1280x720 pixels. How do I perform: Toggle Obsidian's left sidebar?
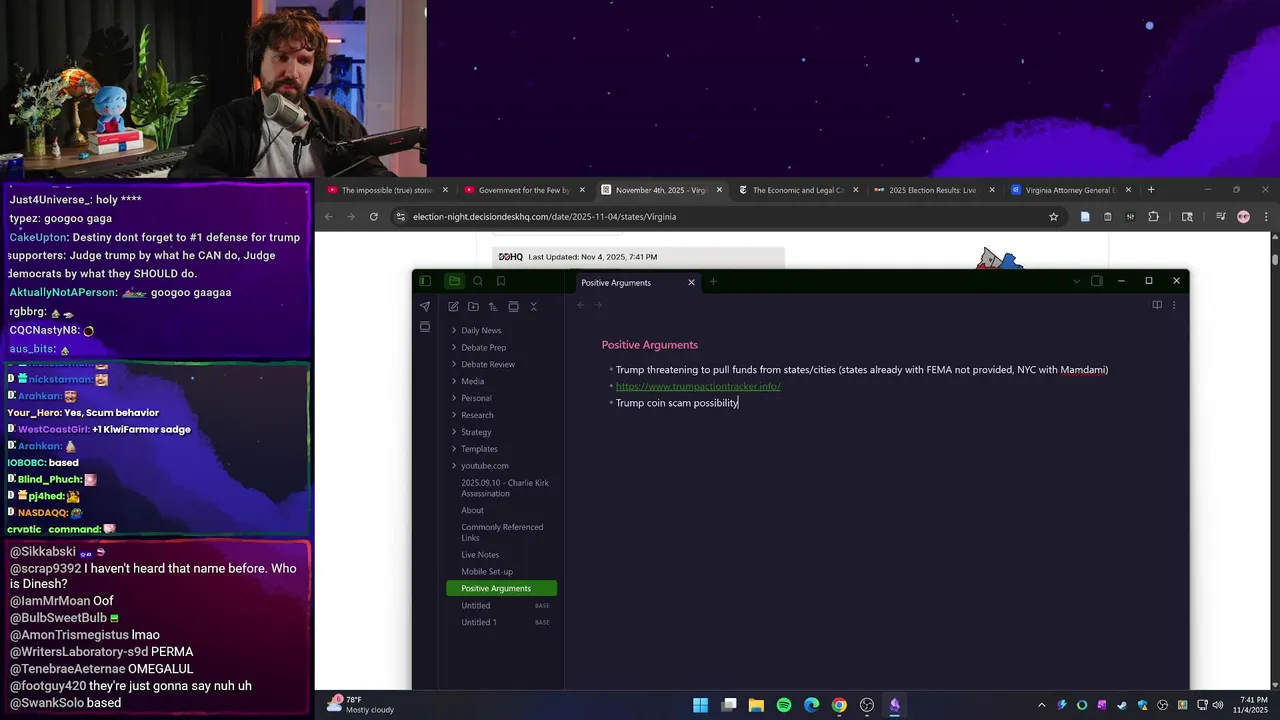[425, 282]
